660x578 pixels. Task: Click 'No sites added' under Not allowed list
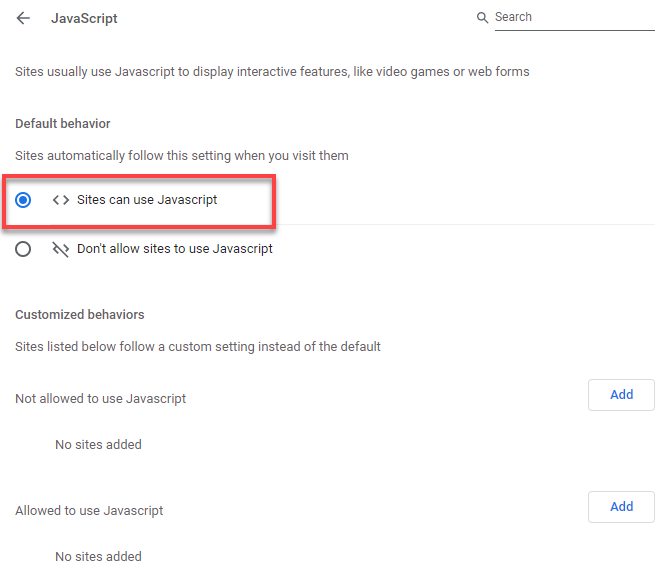98,445
